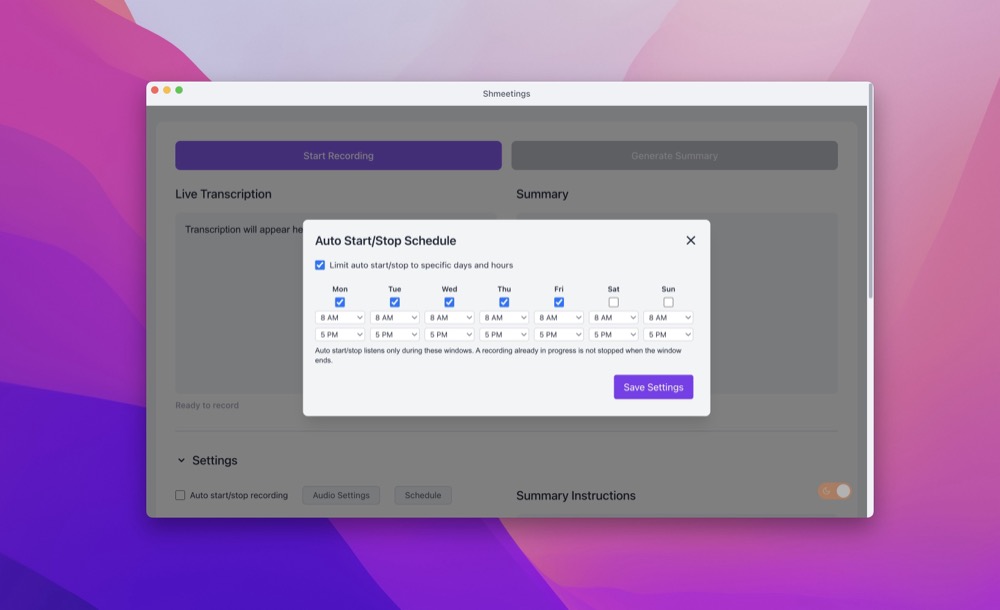The width and height of the screenshot is (1000, 610).
Task: Uncheck the Wed day checkbox
Action: (x=450, y=302)
